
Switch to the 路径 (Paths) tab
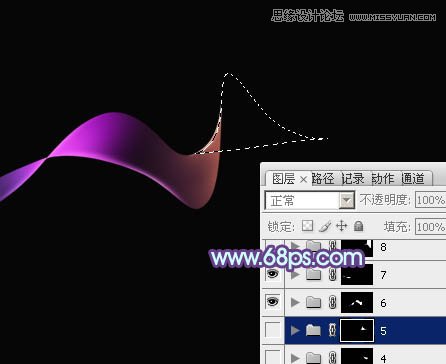pyautogui.click(x=323, y=179)
